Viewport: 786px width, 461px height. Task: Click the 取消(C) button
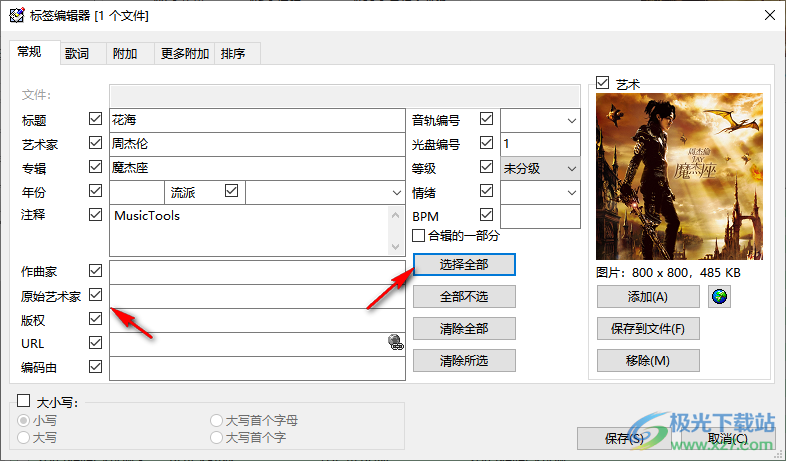(728, 438)
